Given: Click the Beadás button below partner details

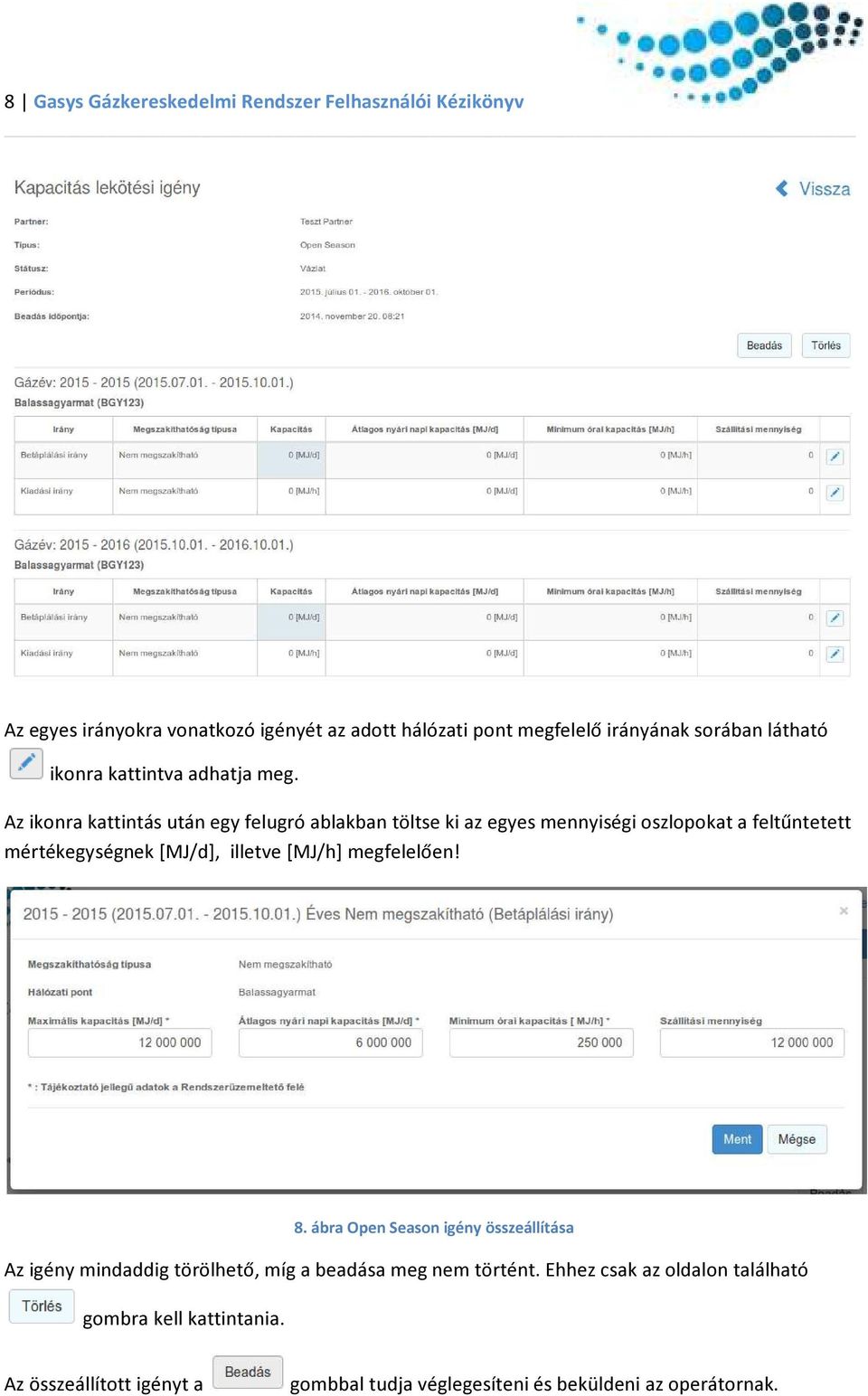Looking at the screenshot, I should [x=764, y=345].
